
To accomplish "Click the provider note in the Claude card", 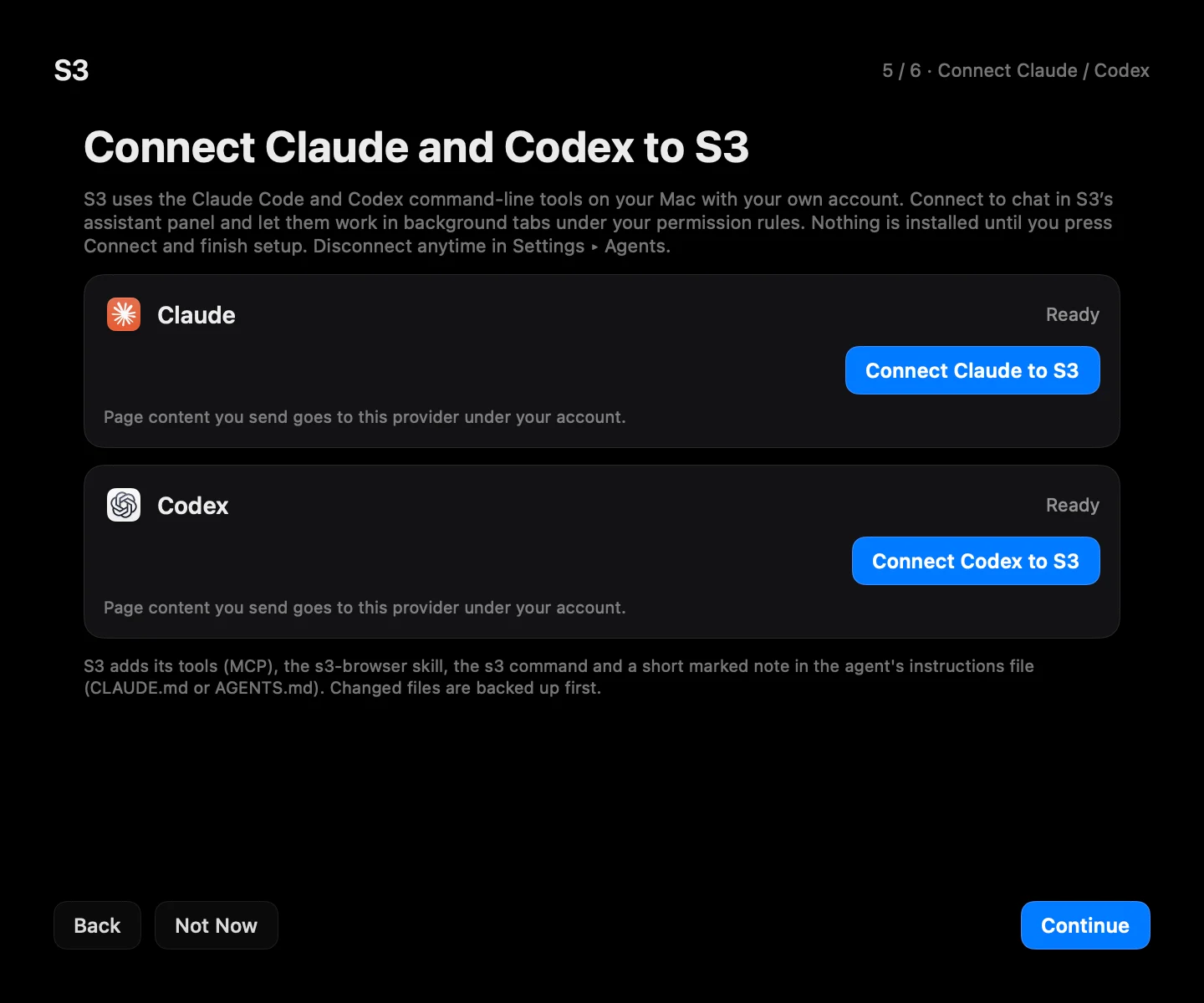I will click(365, 417).
